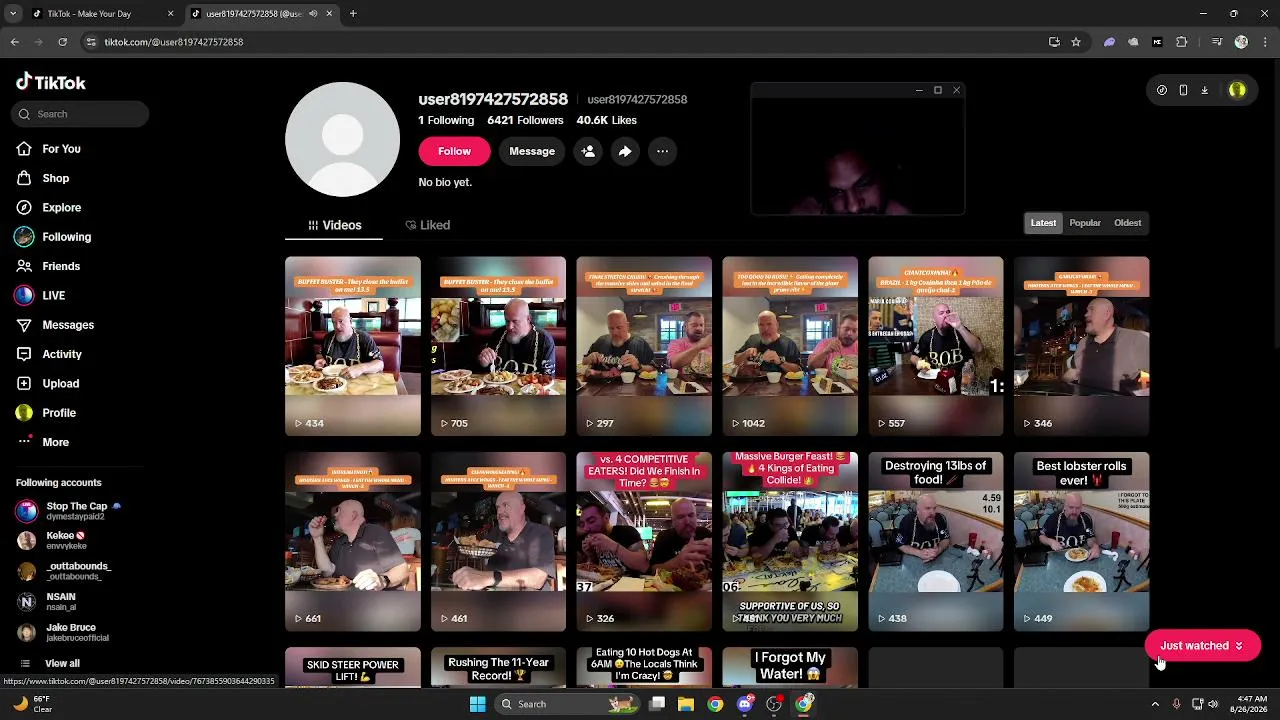The height and width of the screenshot is (720, 1280).
Task: Open Discord from the taskbar
Action: click(x=745, y=704)
